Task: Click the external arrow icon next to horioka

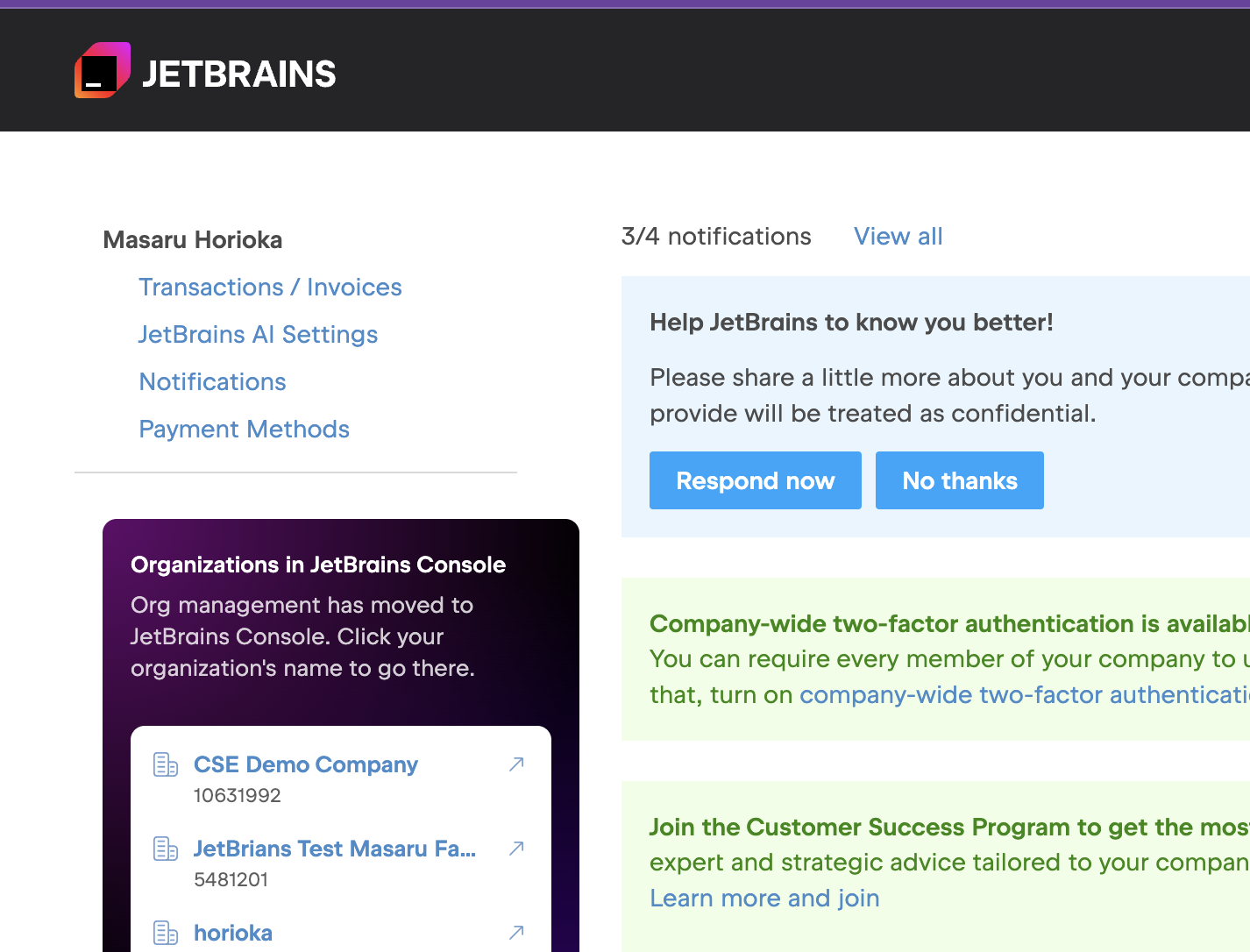Action: [516, 933]
